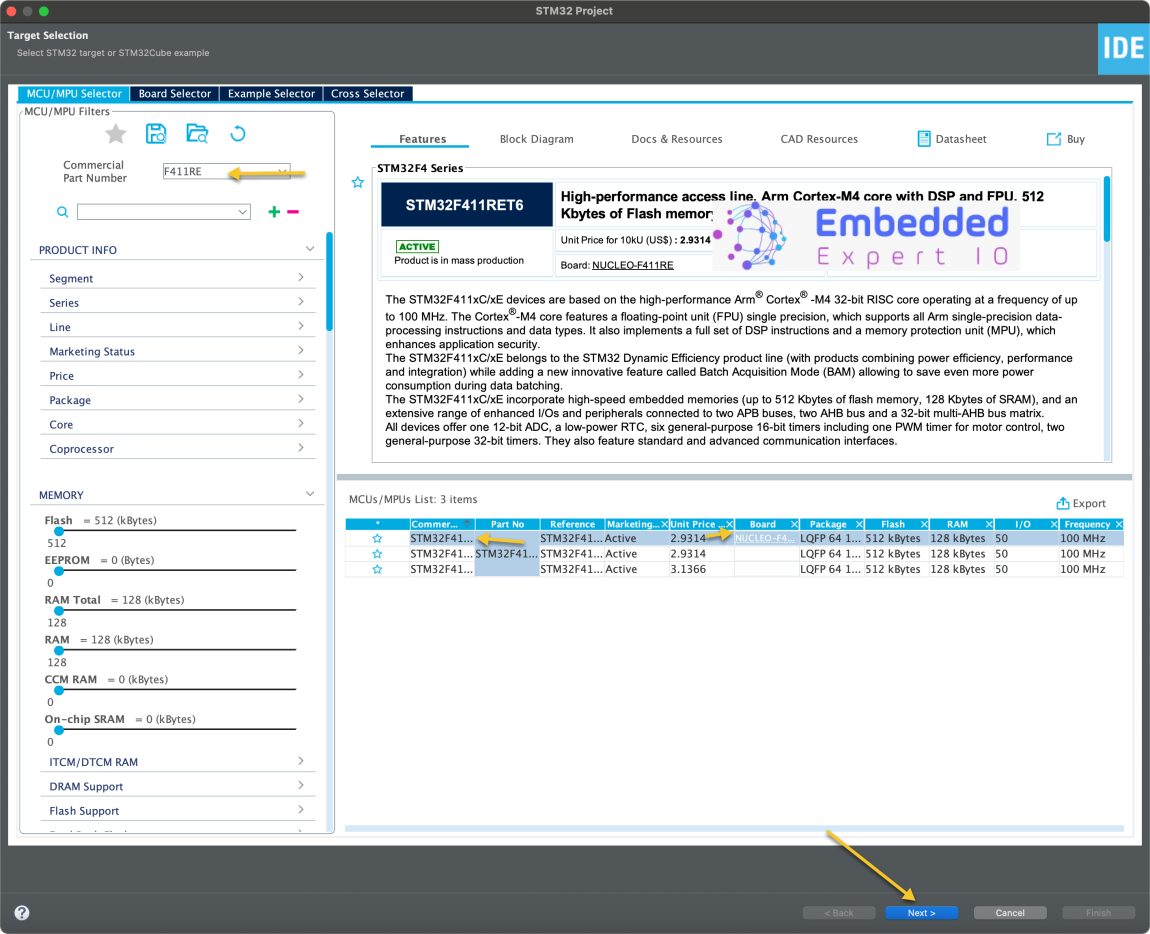Click the green plus icon beside search
Image resolution: width=1150 pixels, height=934 pixels.
click(274, 212)
